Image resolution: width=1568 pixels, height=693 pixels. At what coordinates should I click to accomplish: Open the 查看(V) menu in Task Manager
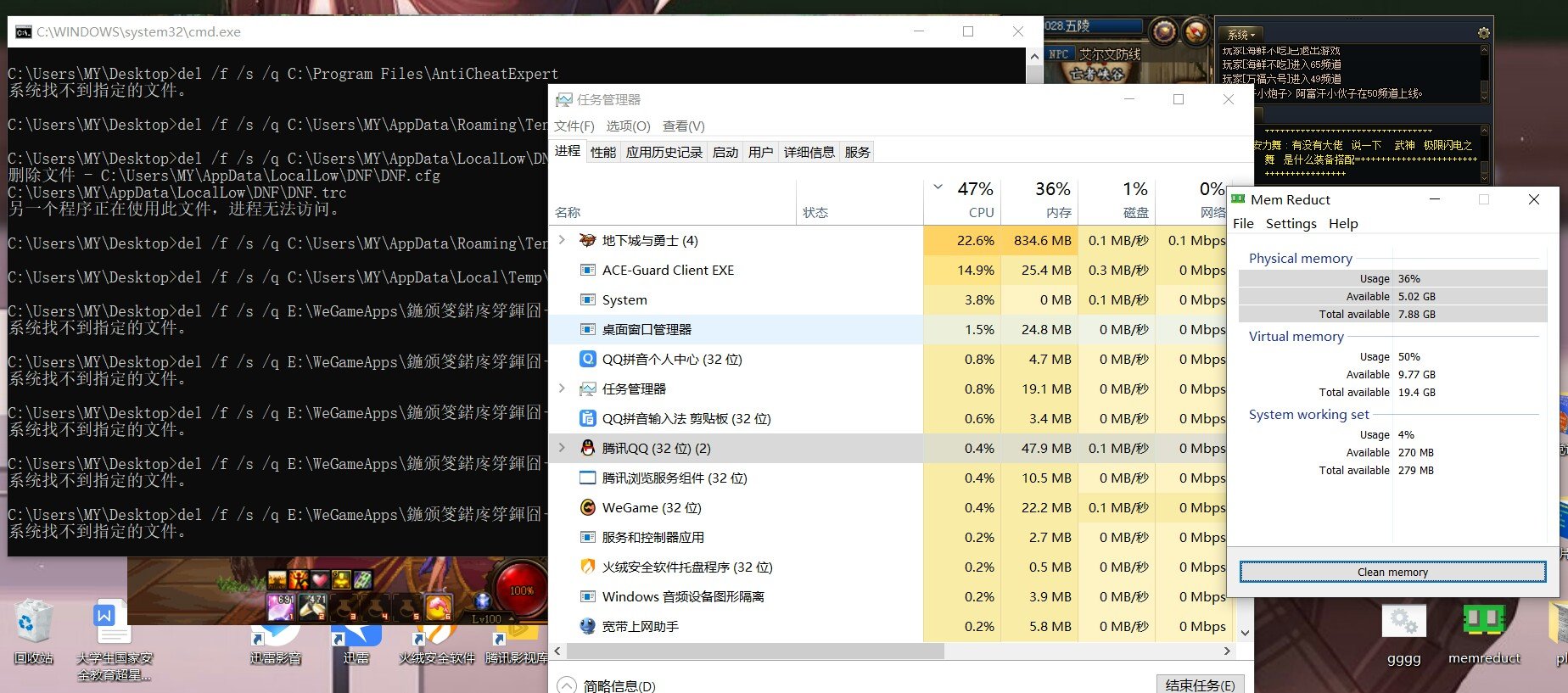(684, 126)
